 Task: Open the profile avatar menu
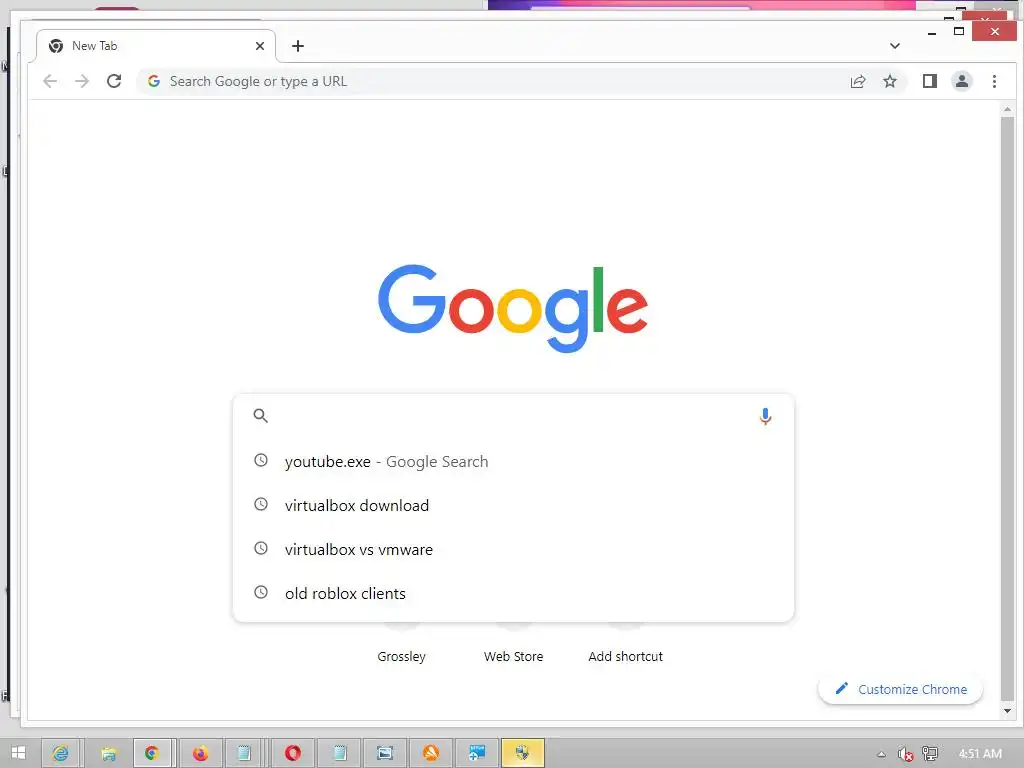pos(962,82)
